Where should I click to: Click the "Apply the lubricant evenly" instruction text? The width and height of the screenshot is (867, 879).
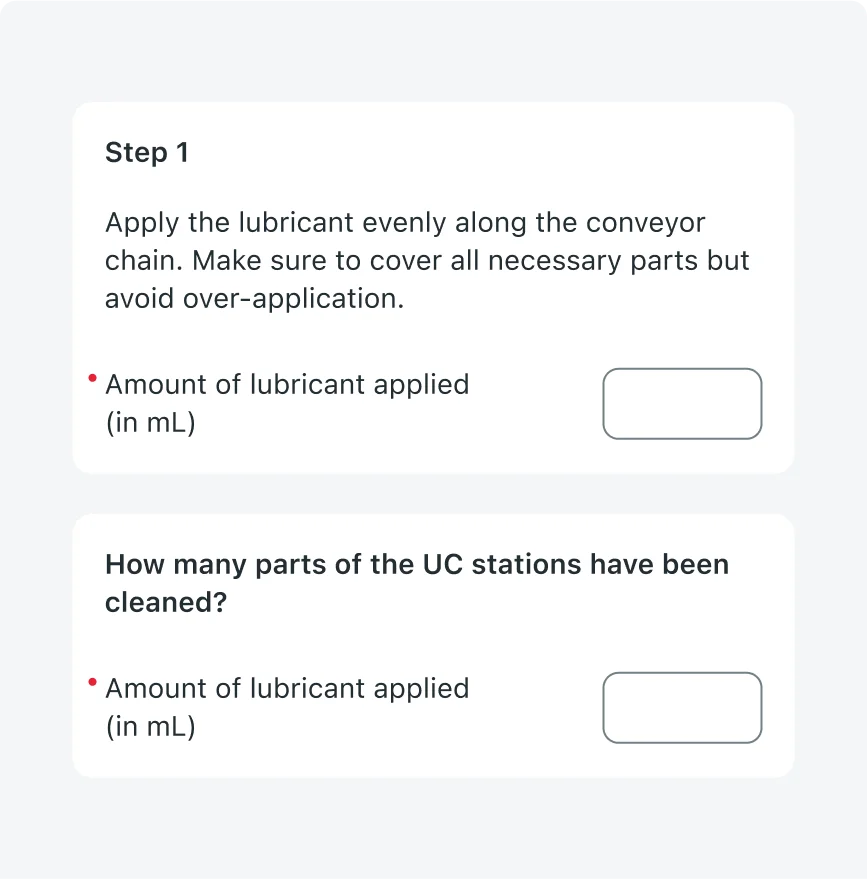tap(427, 261)
